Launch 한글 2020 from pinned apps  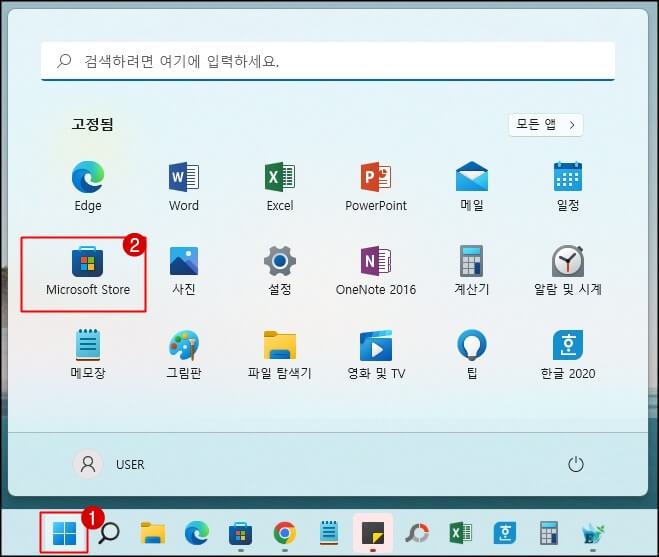(x=568, y=354)
